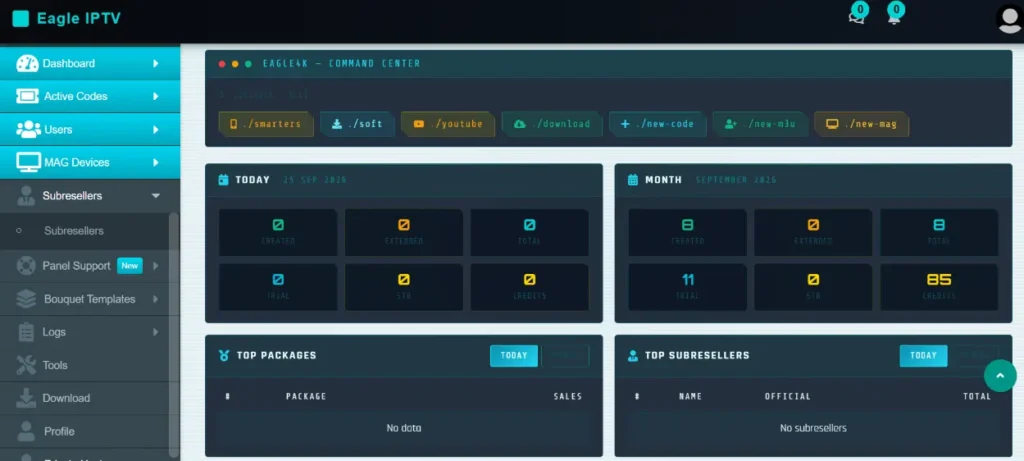This screenshot has height=461, width=1024.
Task: Click the Panel Support lifebuoy icon
Action: [26, 266]
